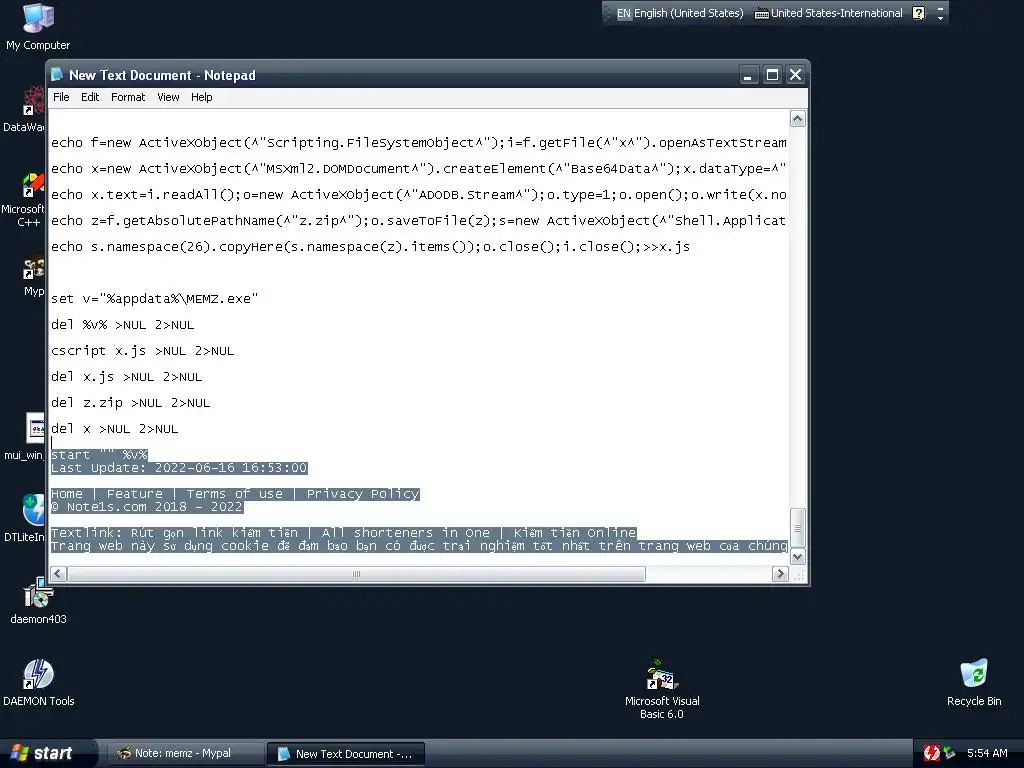
Task: Click the keyboard layout icon in language bar
Action: [761, 13]
